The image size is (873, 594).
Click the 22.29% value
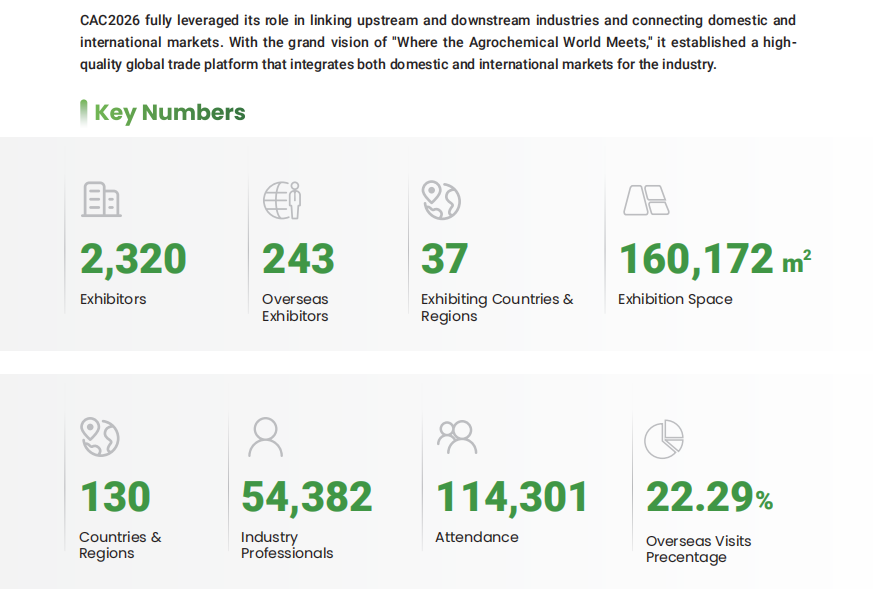pos(709,497)
